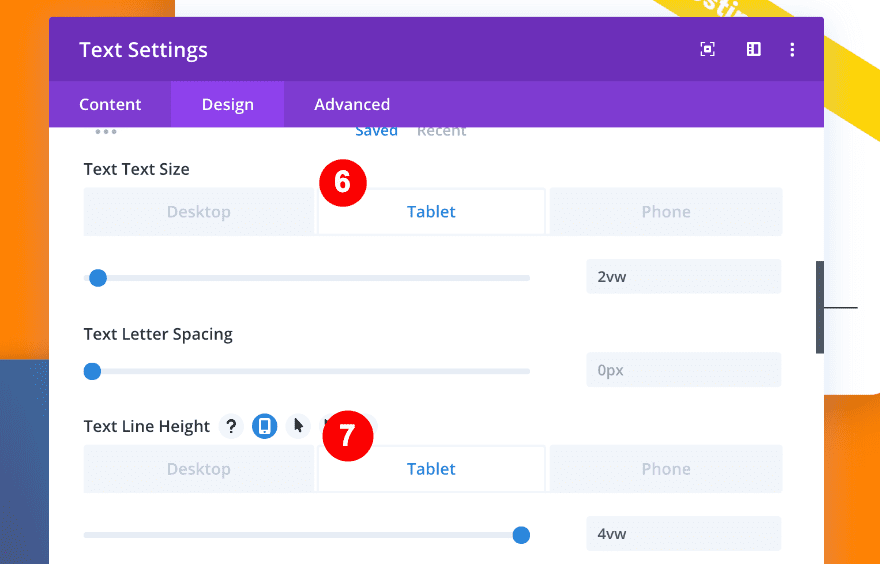Select the Design tab
The height and width of the screenshot is (564, 880).
pos(227,104)
